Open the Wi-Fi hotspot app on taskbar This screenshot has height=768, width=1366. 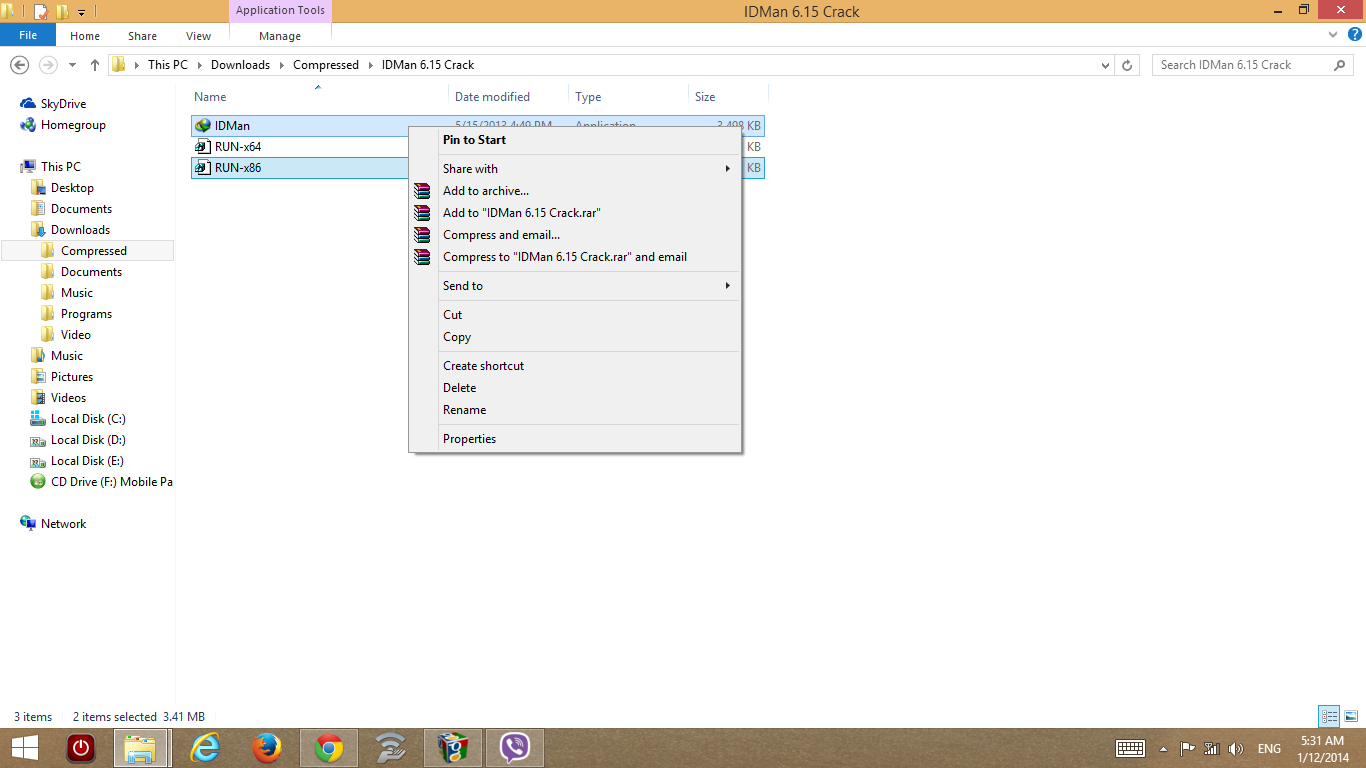click(390, 748)
